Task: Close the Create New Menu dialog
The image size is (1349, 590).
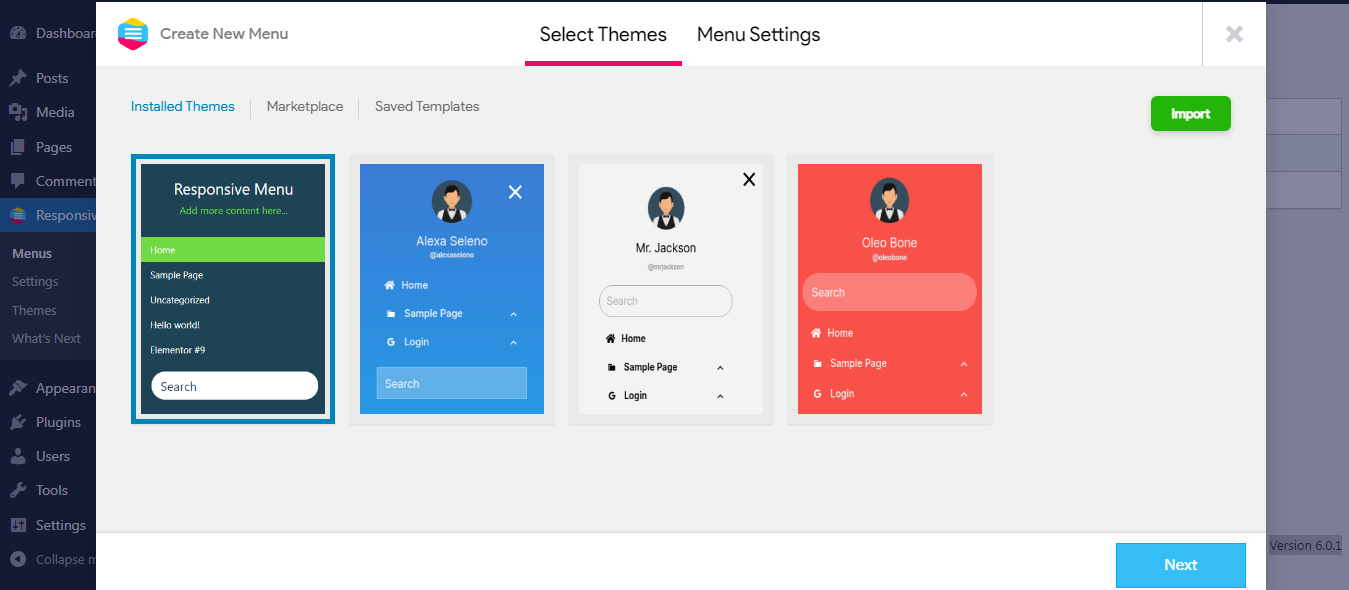Action: click(x=1234, y=34)
